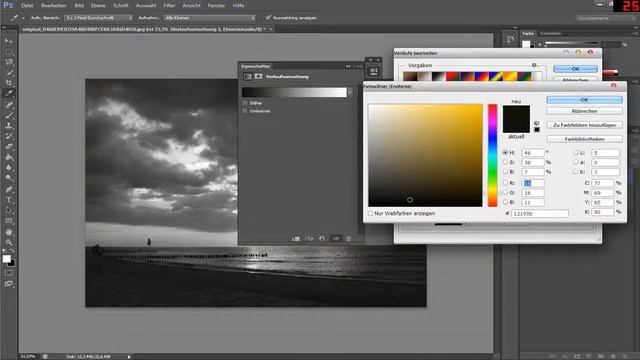Viewport: 640px width, 360px height.
Task: Click the gradient preview bar in Eigenschaften
Action: pyautogui.click(x=294, y=93)
